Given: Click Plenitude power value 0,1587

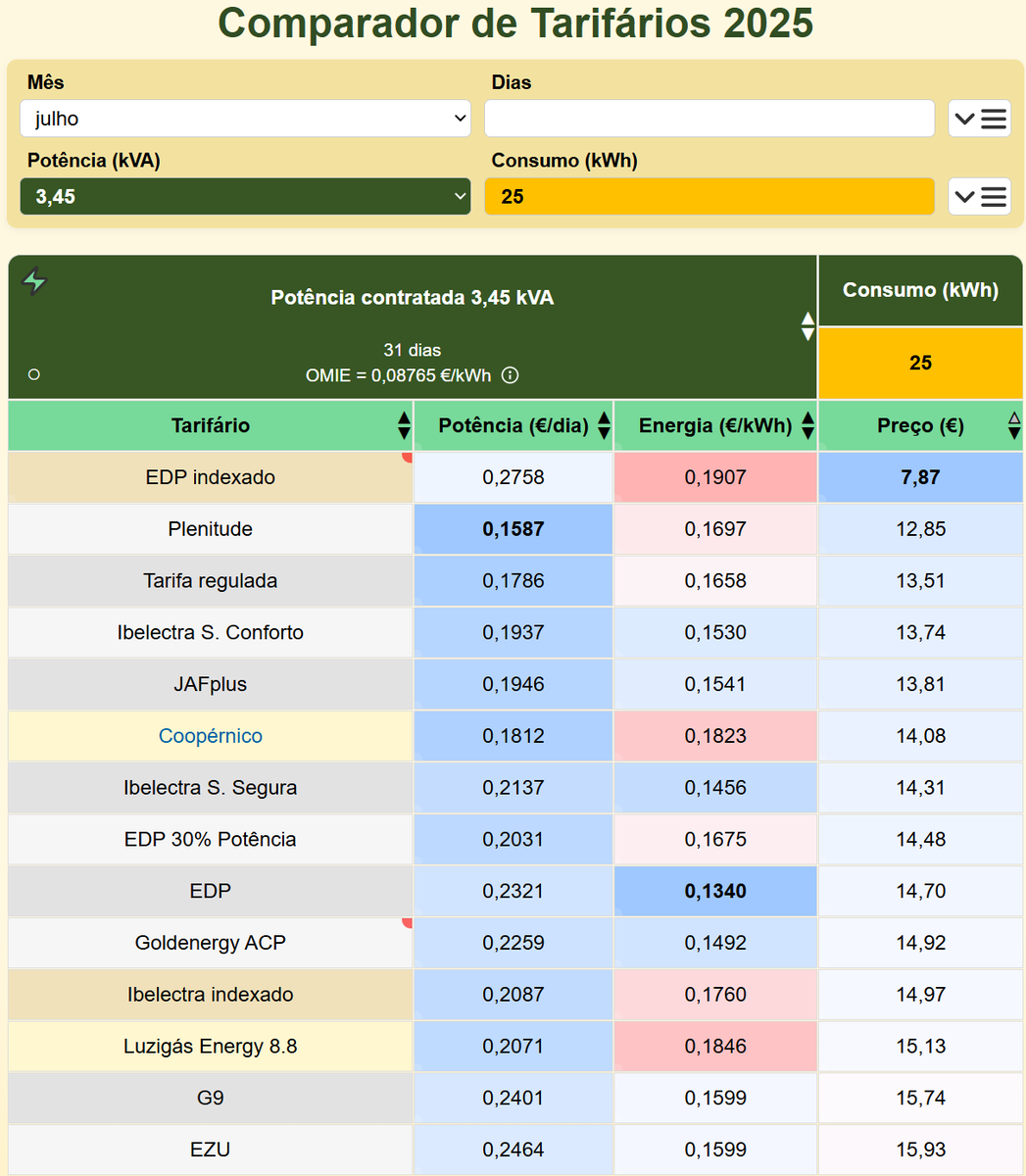Looking at the screenshot, I should coord(513,529).
